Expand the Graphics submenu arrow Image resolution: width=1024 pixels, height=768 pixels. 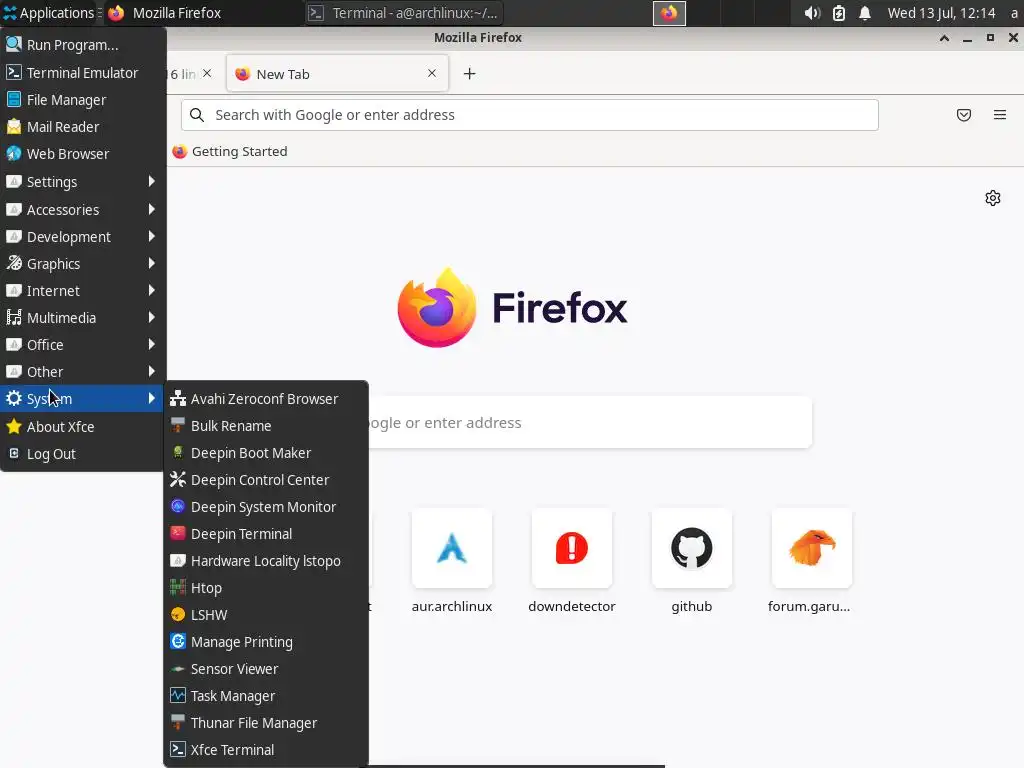click(x=152, y=263)
